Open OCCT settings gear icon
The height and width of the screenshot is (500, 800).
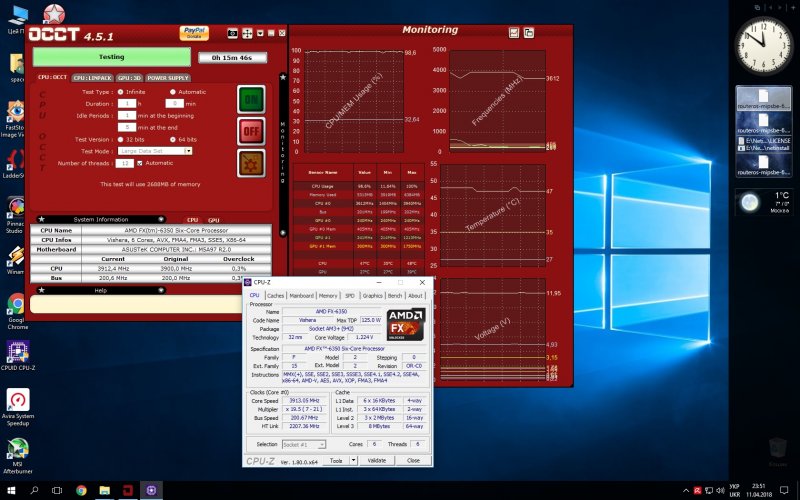coord(251,162)
